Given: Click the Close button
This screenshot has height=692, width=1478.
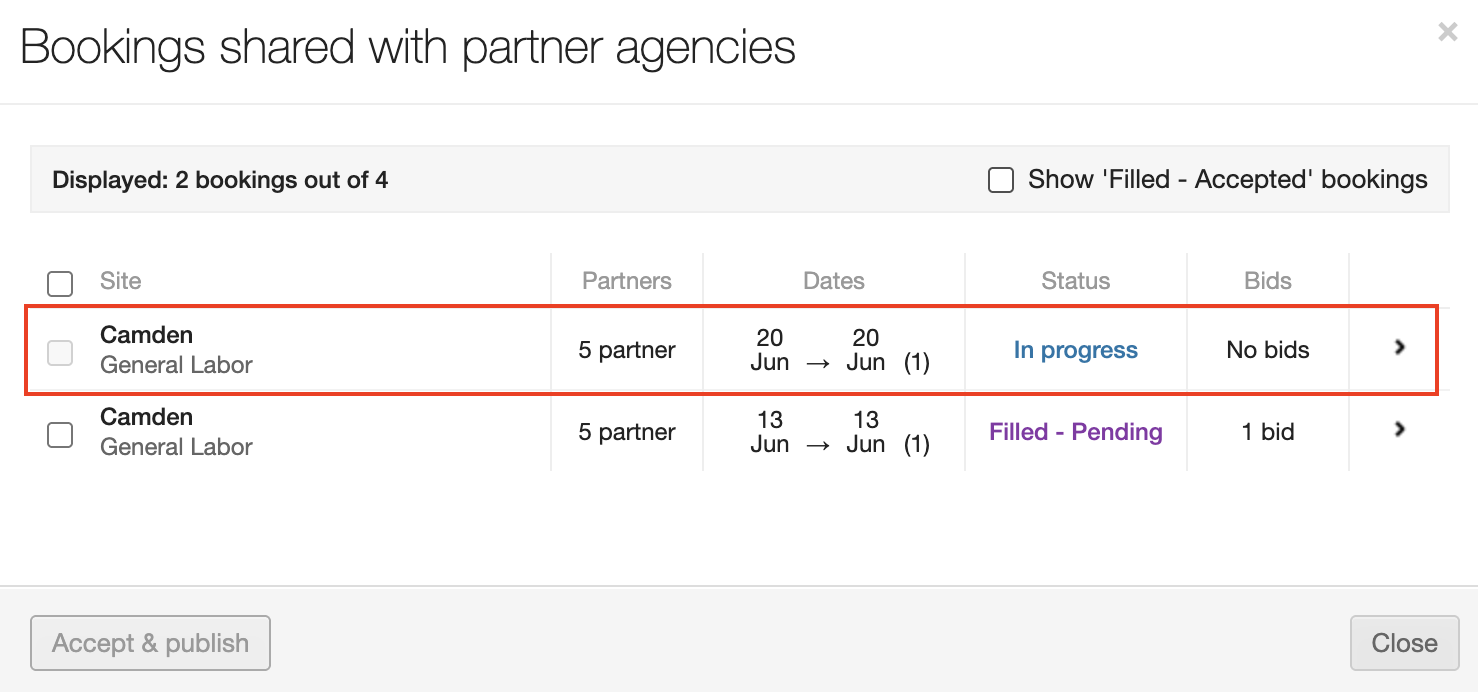Looking at the screenshot, I should [1404, 643].
